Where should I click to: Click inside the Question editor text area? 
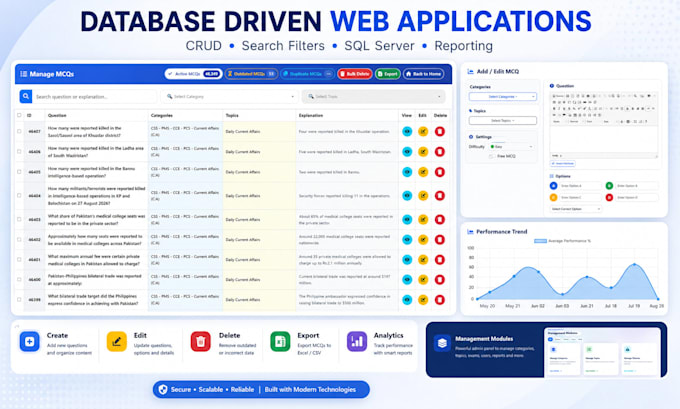click(x=604, y=139)
